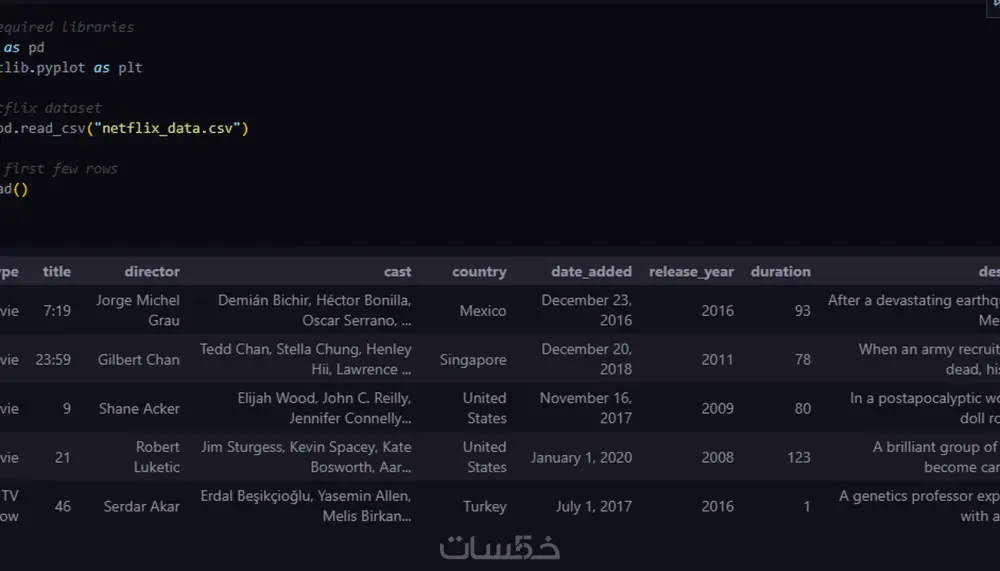Select country cell "Turkey"

pos(485,507)
